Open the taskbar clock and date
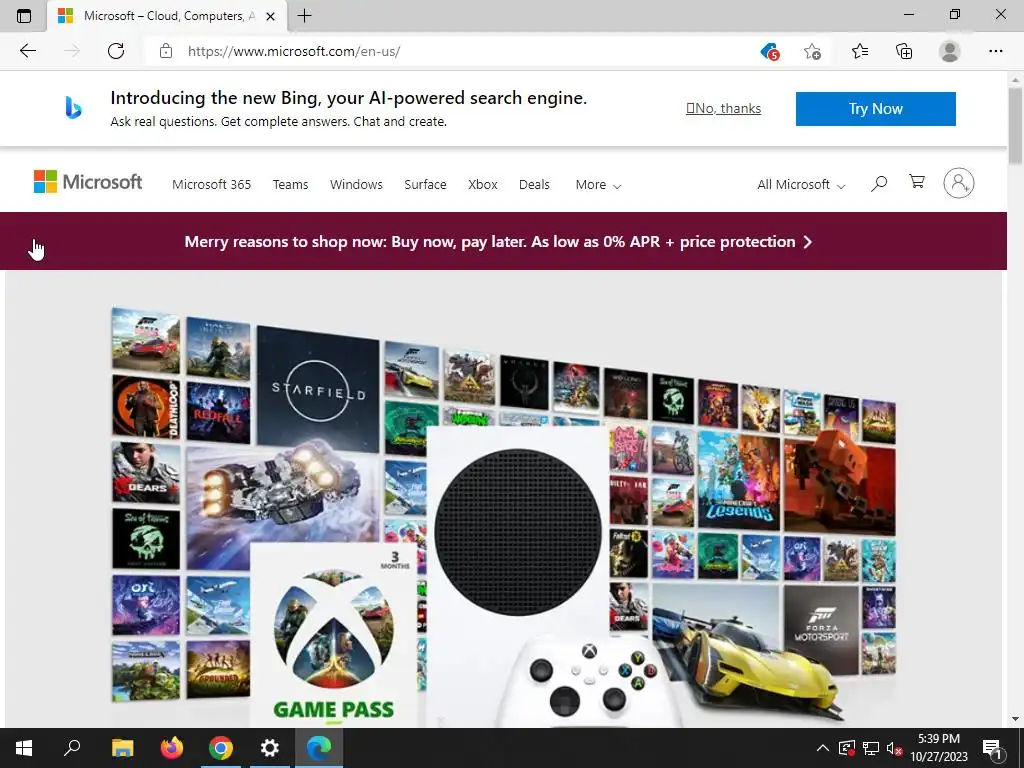The width and height of the screenshot is (1024, 768). point(939,748)
